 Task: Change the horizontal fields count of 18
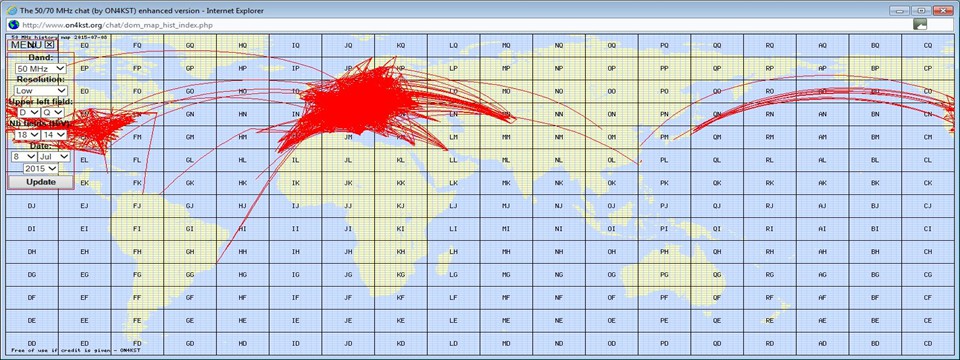click(28, 135)
